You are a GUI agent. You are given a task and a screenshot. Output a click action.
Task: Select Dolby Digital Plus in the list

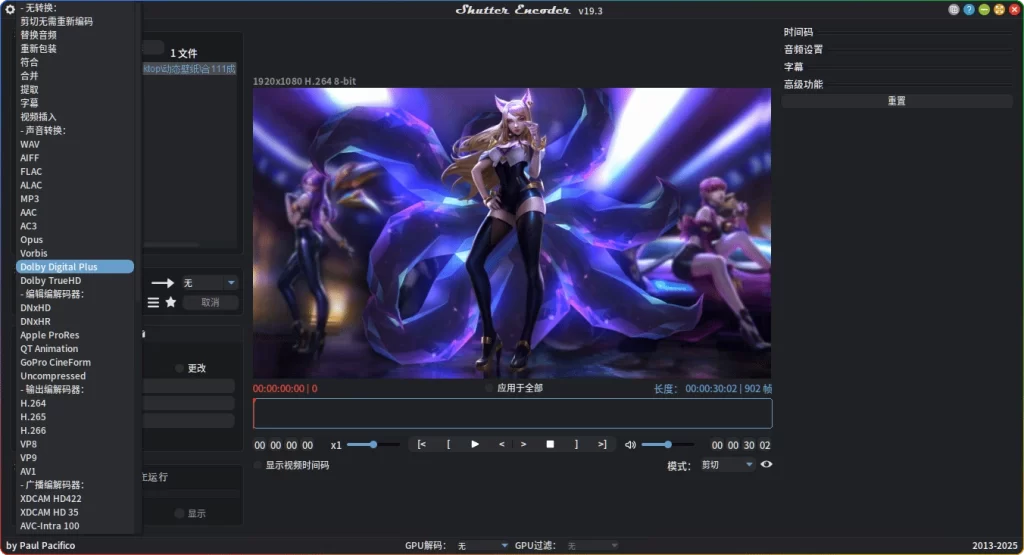click(74, 266)
